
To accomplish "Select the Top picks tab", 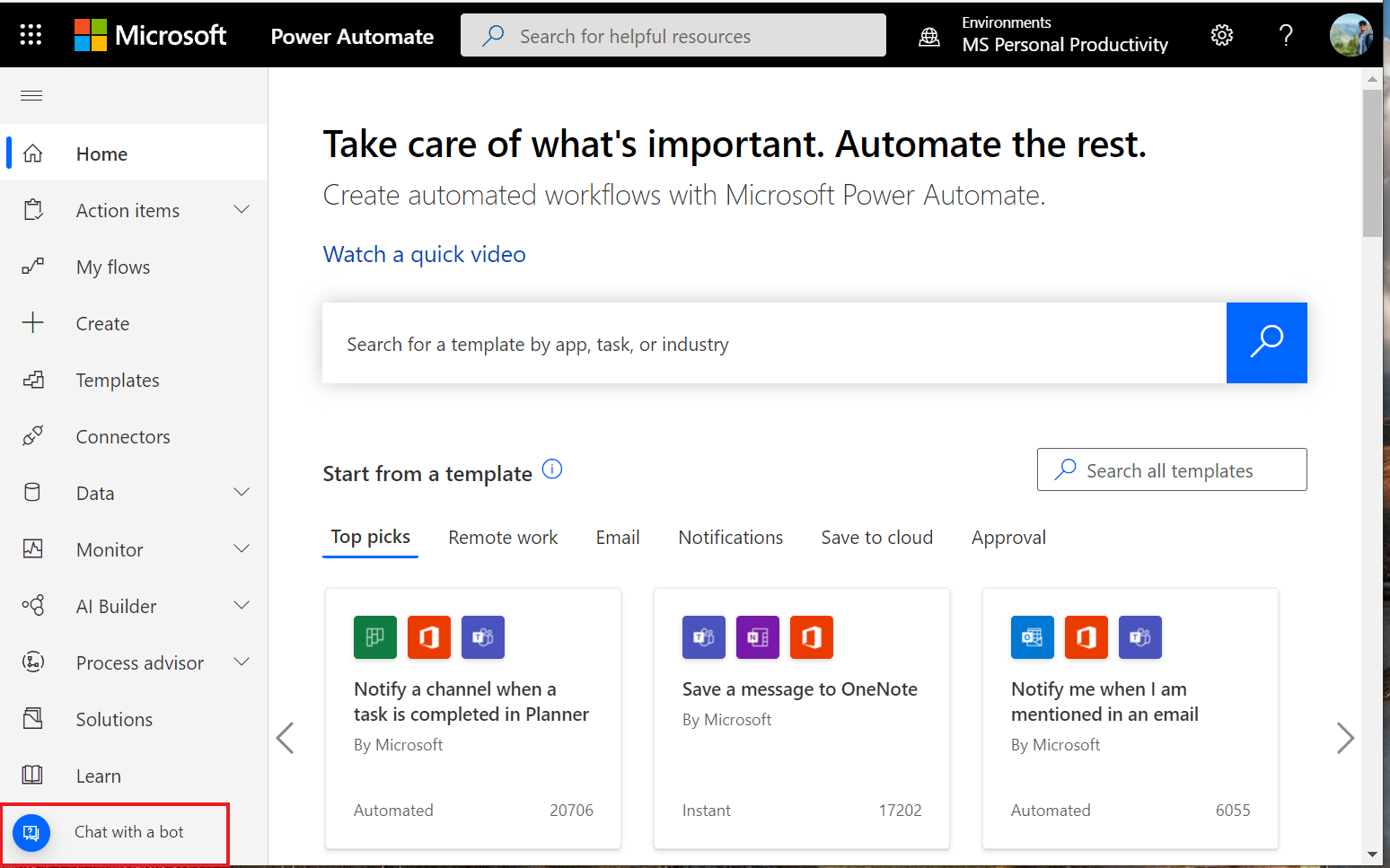I will click(x=370, y=537).
